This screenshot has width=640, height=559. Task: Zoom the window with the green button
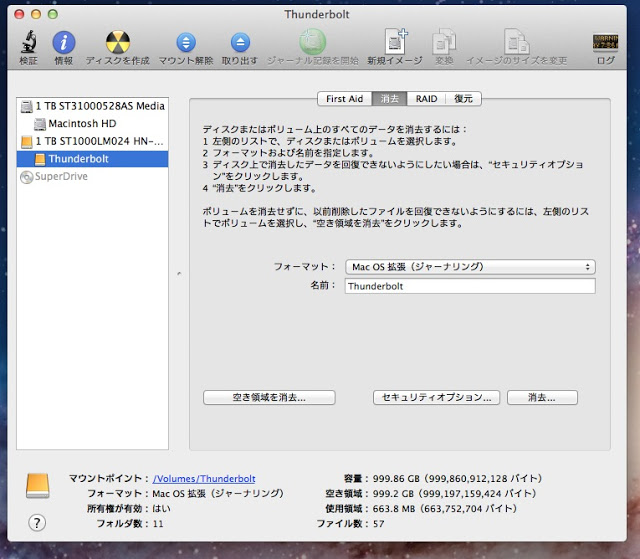(53, 14)
